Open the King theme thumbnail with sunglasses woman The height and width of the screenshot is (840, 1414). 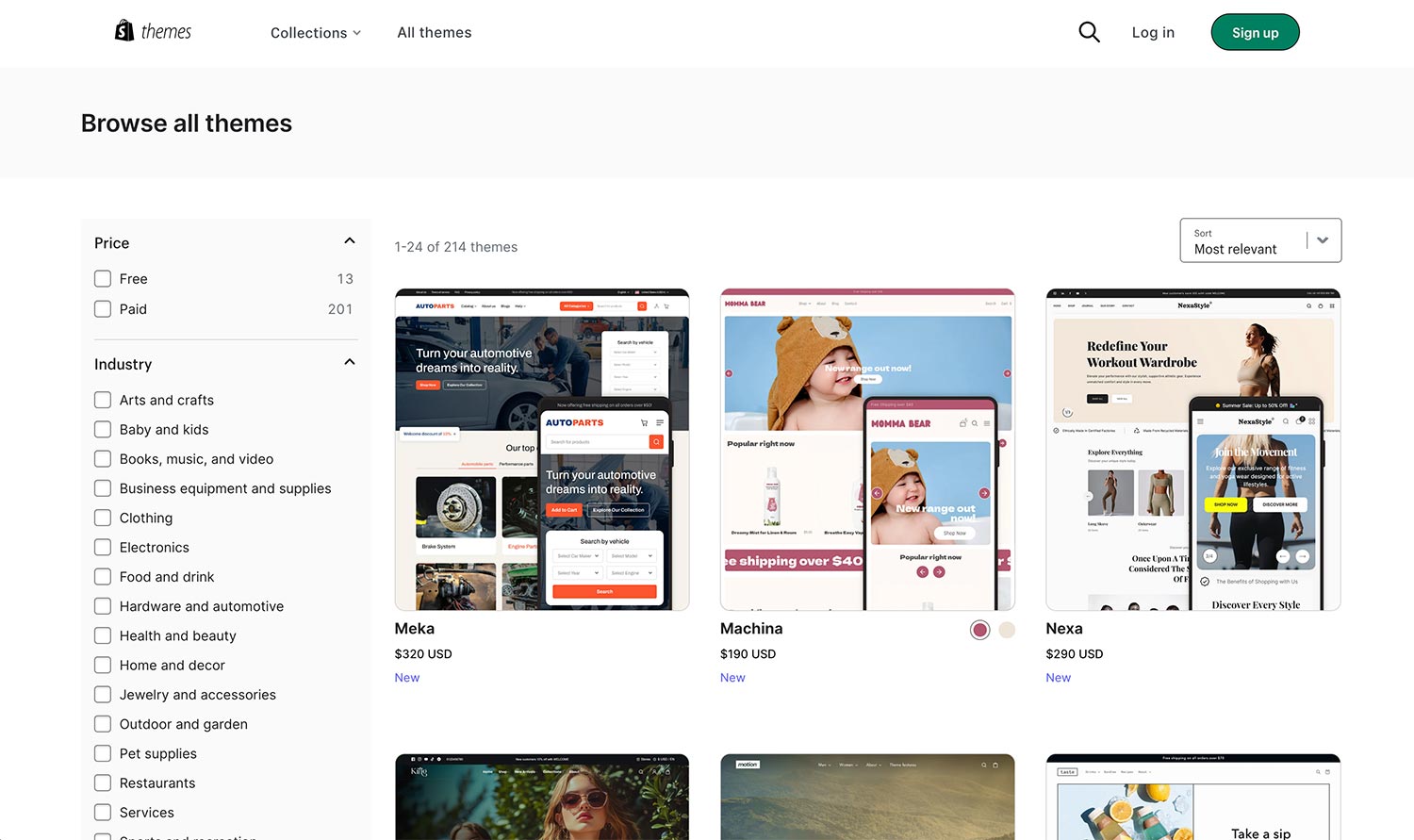(x=542, y=797)
